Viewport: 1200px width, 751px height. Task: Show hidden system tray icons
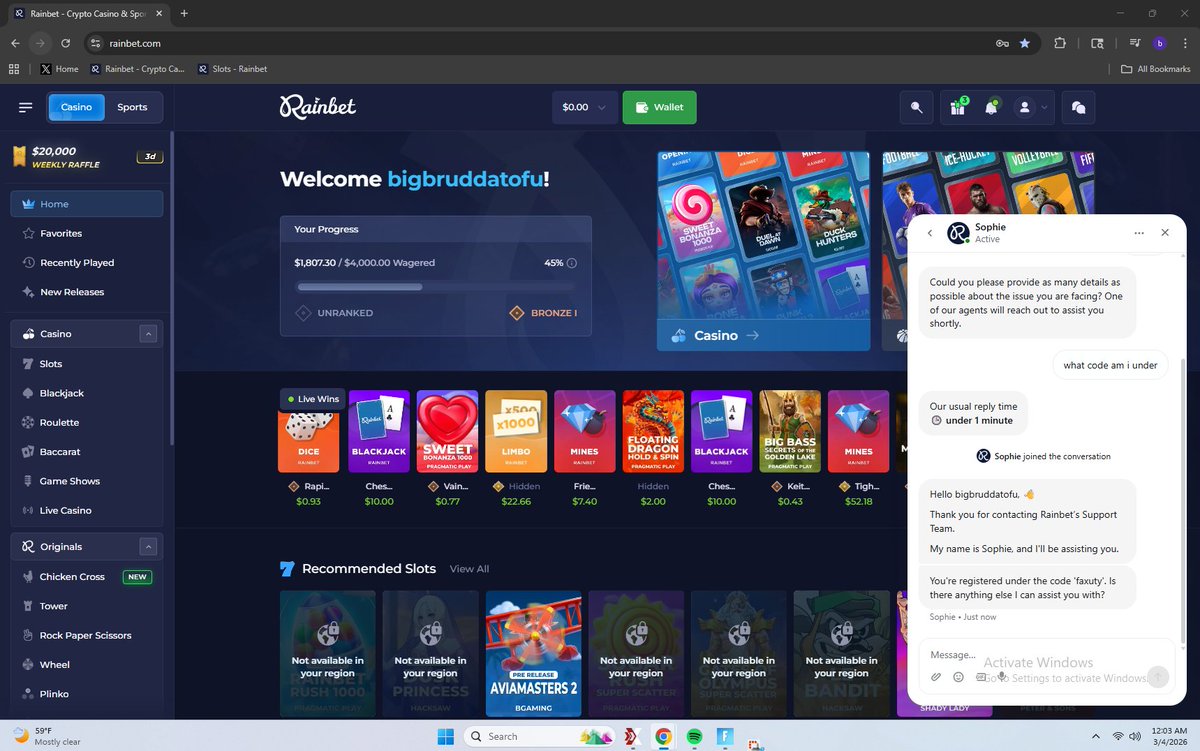(1095, 736)
